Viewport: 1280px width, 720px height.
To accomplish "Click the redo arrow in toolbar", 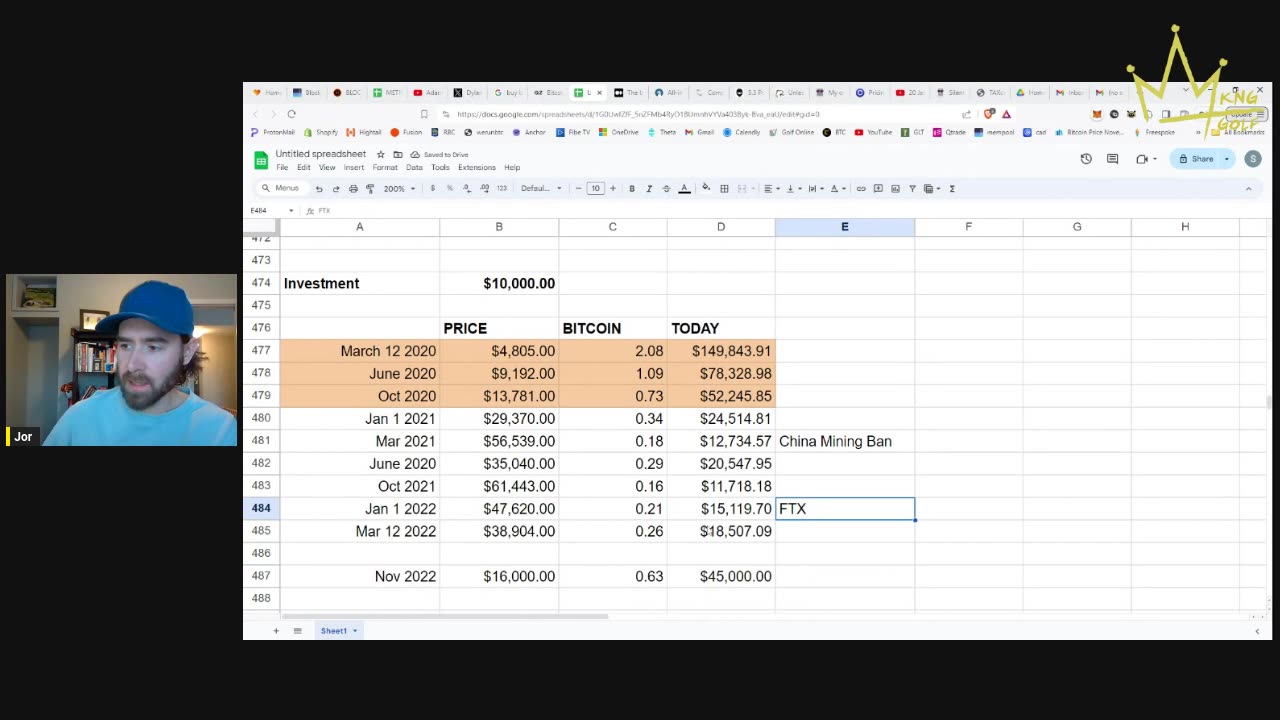I will 336,188.
